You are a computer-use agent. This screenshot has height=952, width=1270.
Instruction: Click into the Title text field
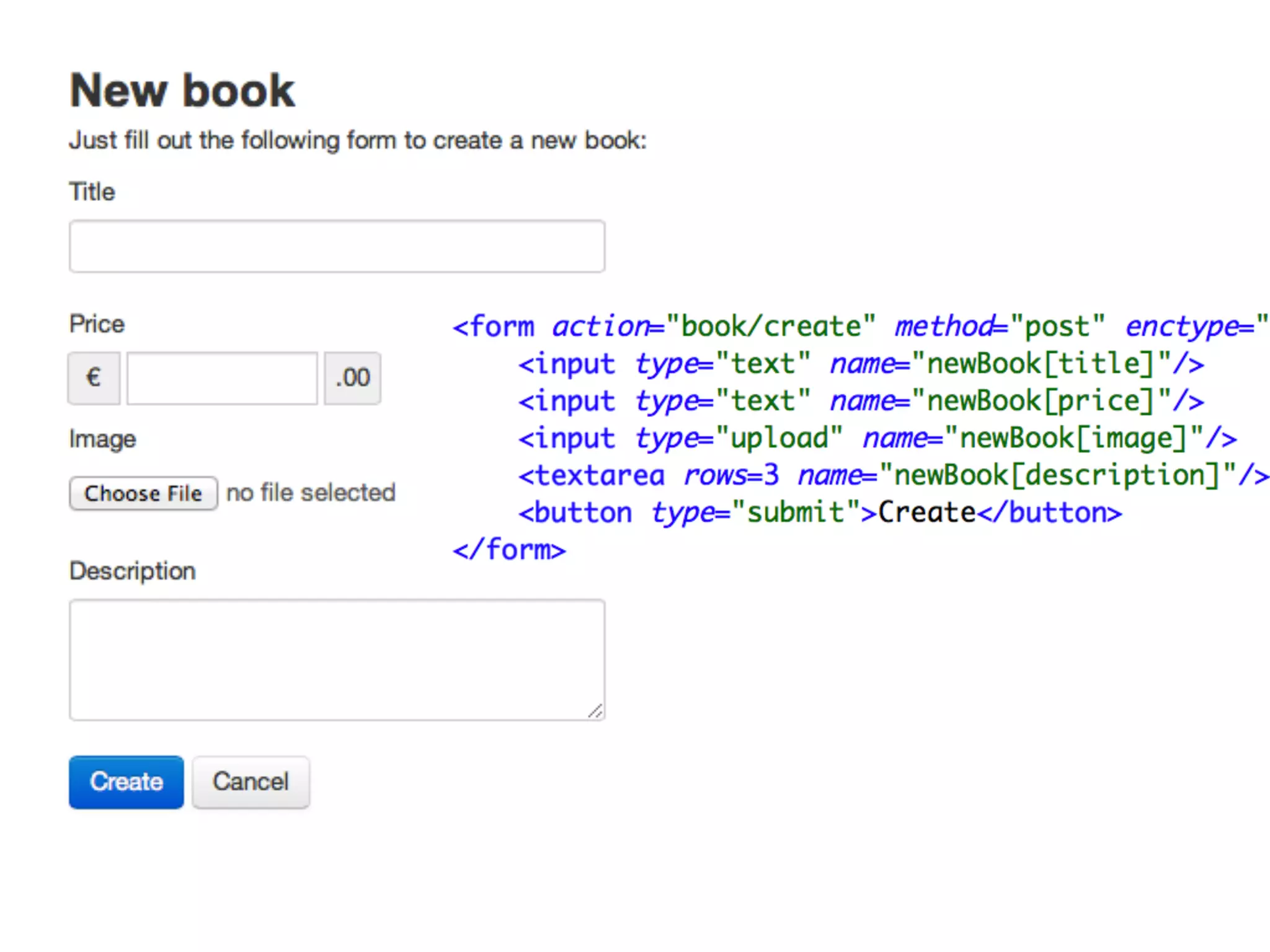(337, 246)
